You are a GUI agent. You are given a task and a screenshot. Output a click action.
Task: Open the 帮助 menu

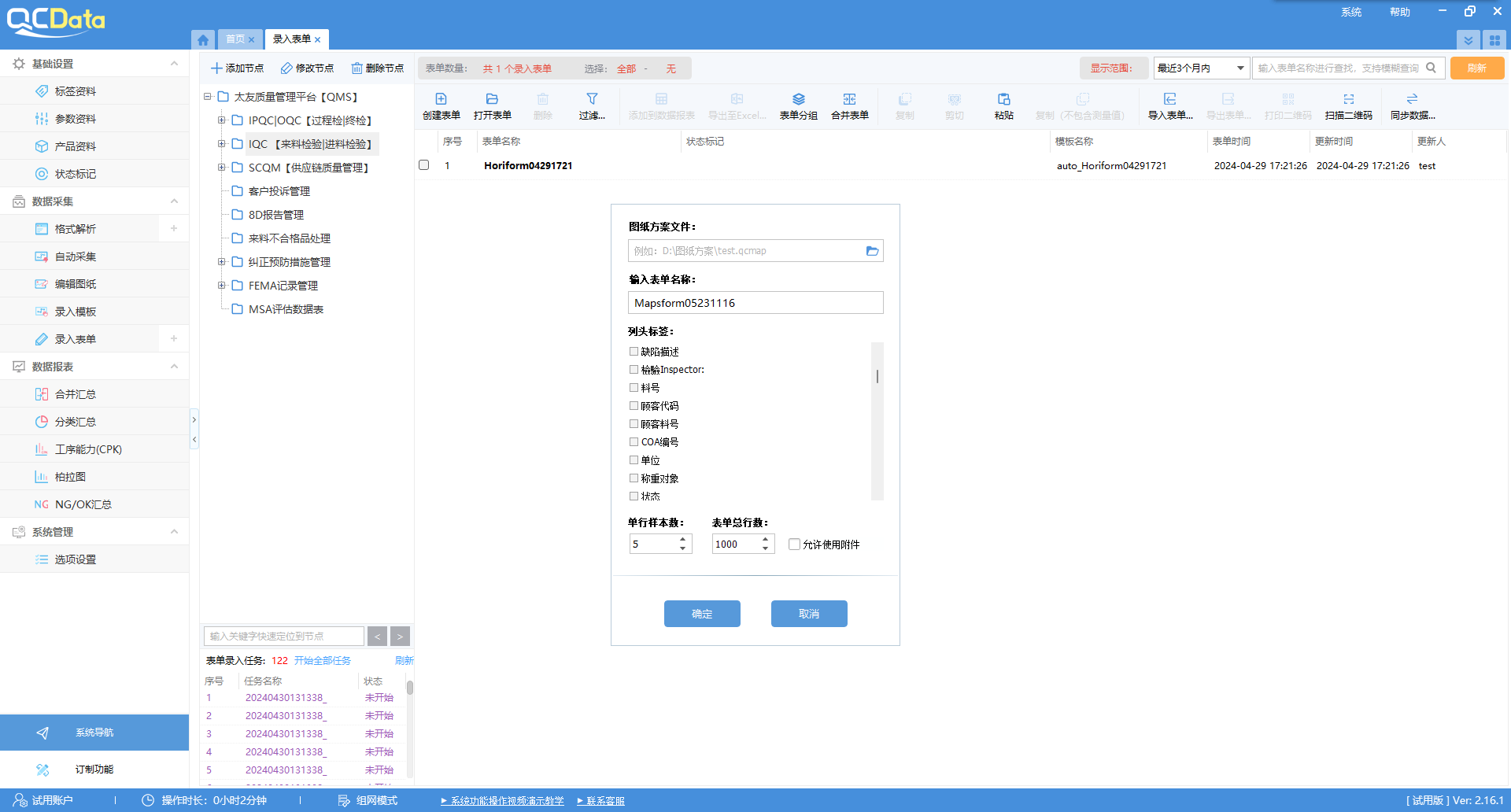[1399, 11]
